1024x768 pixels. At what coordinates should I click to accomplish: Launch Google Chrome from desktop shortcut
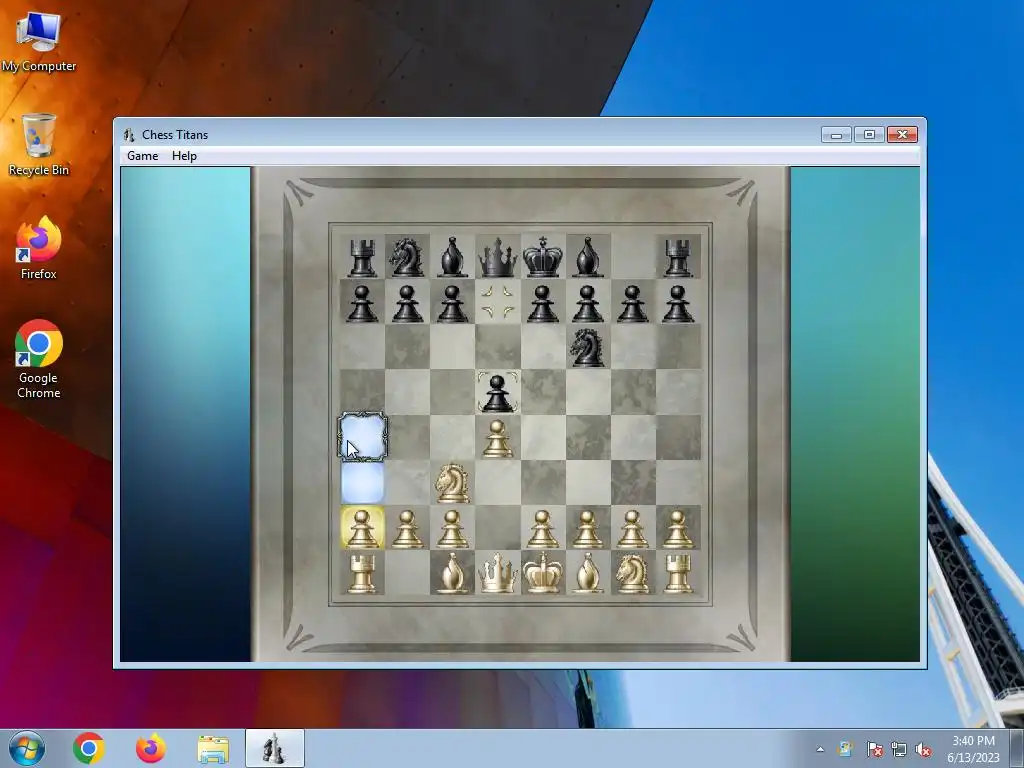[x=39, y=359]
